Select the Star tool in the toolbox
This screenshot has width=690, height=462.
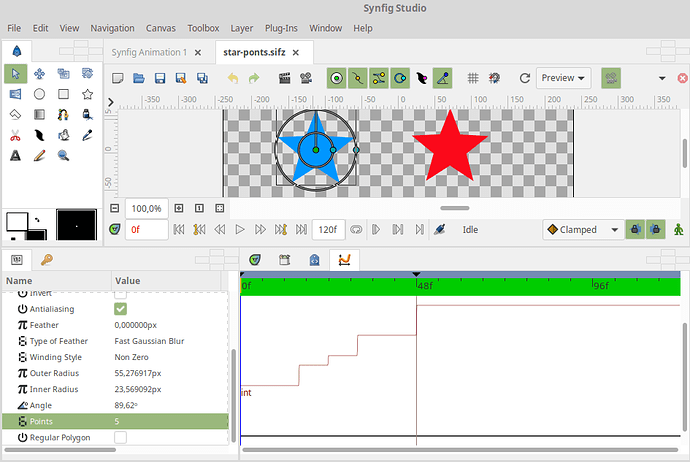tap(87, 94)
